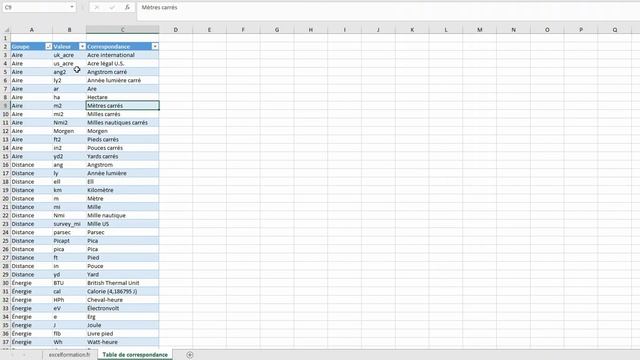Switch to the excelformation.fr sheet tab
Viewport: 640px width, 360px height.
tap(69, 355)
